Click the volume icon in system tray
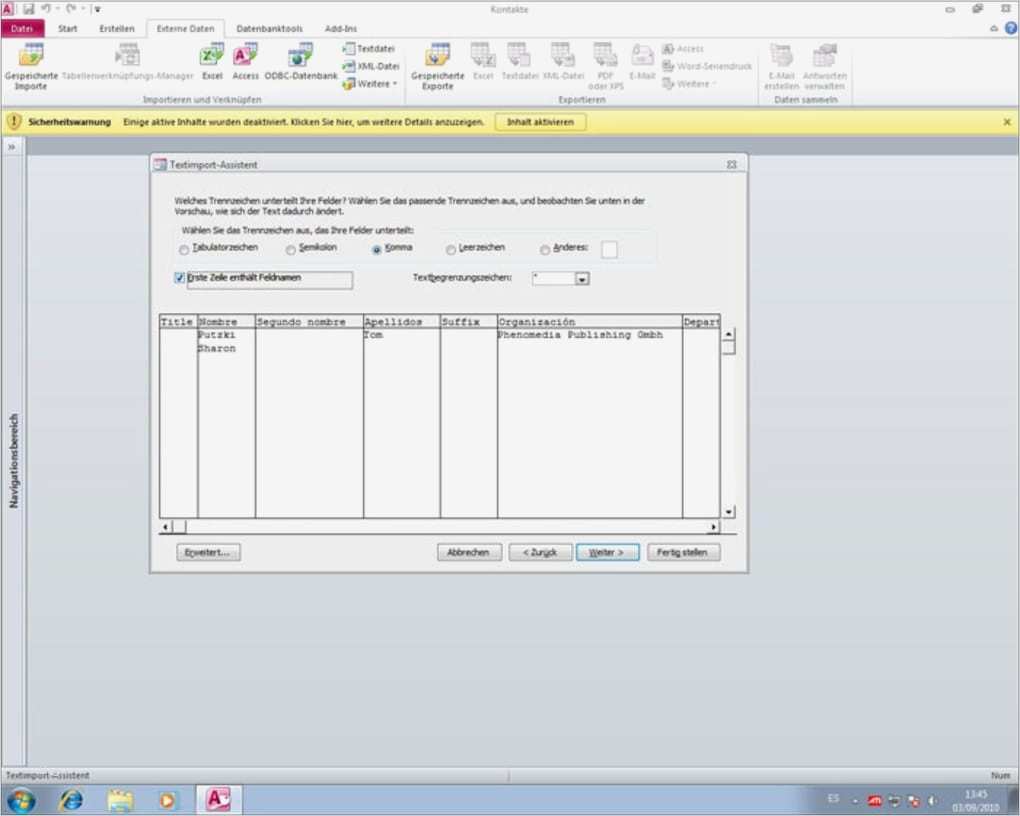The width and height of the screenshot is (1020, 816). point(932,801)
